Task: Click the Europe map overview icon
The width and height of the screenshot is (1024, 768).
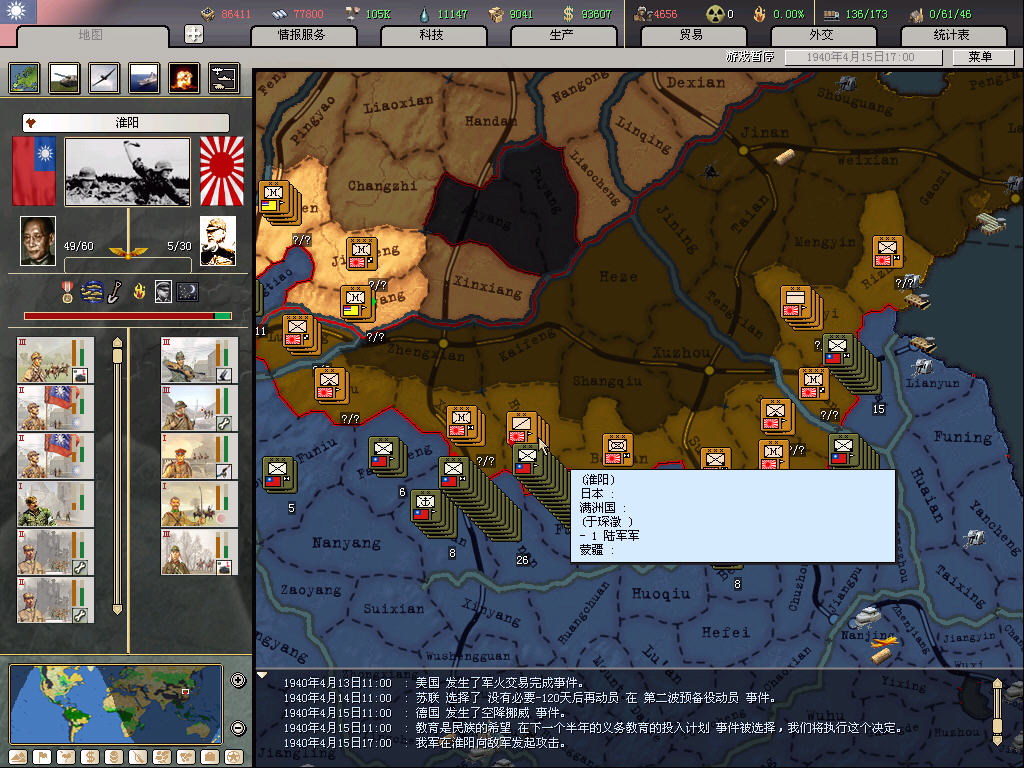Action: click(25, 77)
